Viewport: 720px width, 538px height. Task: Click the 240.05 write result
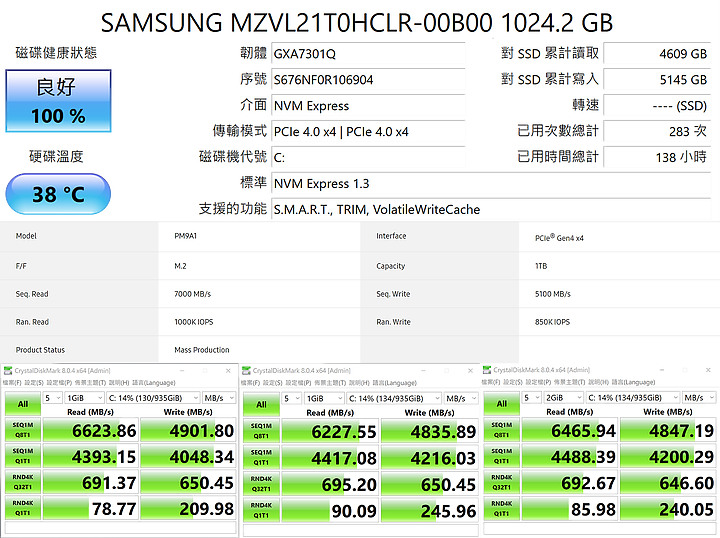point(668,509)
